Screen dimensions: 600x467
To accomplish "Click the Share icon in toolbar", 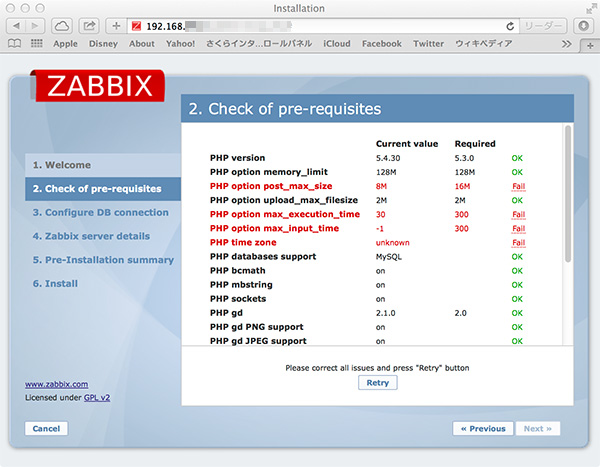I will tap(89, 25).
